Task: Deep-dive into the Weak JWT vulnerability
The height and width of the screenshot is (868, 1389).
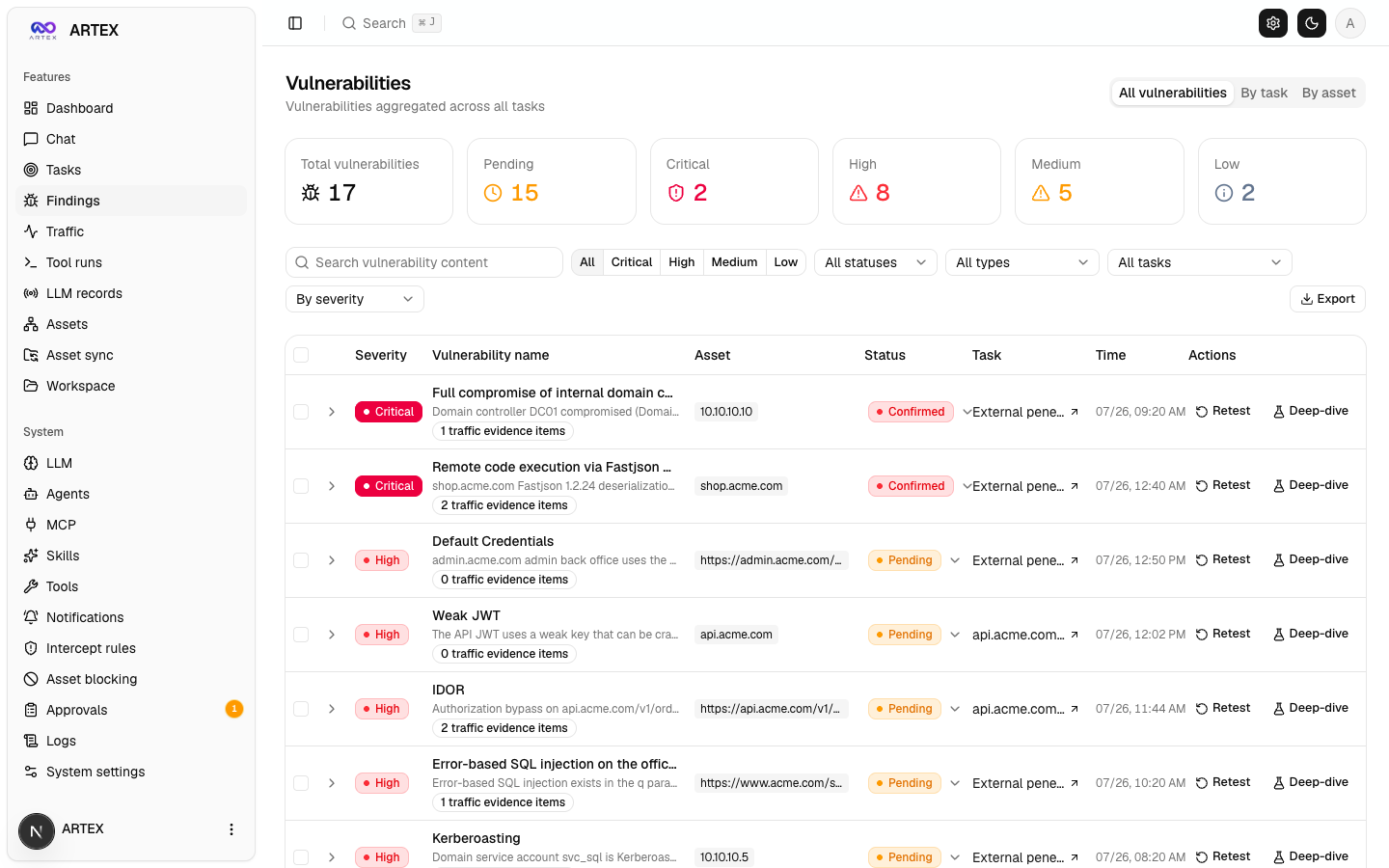Action: [1311, 634]
